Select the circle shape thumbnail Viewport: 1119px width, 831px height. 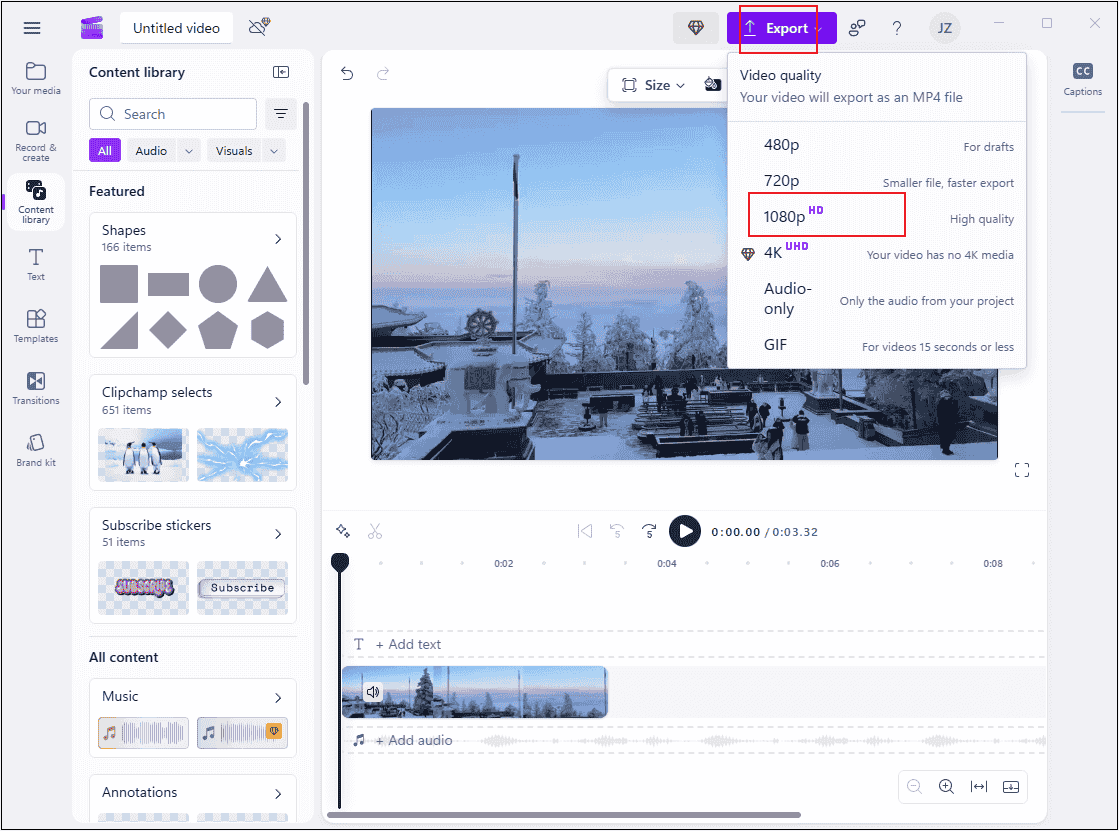click(218, 284)
